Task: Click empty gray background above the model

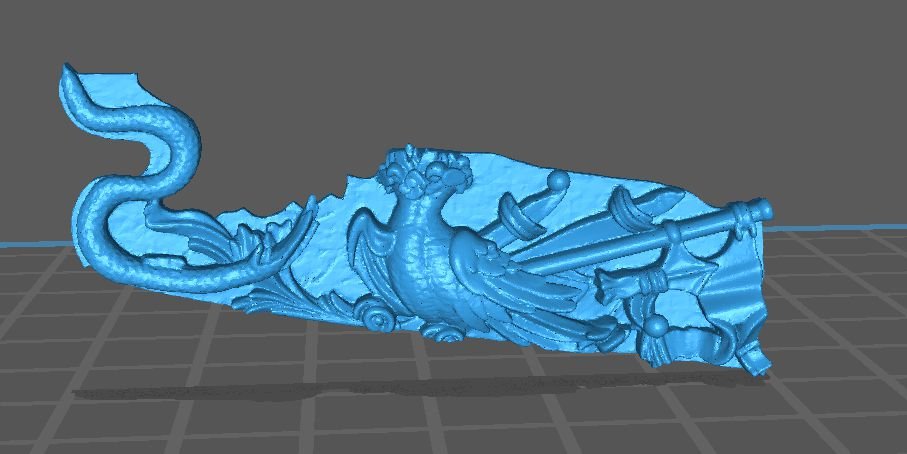Action: (x=450, y=60)
